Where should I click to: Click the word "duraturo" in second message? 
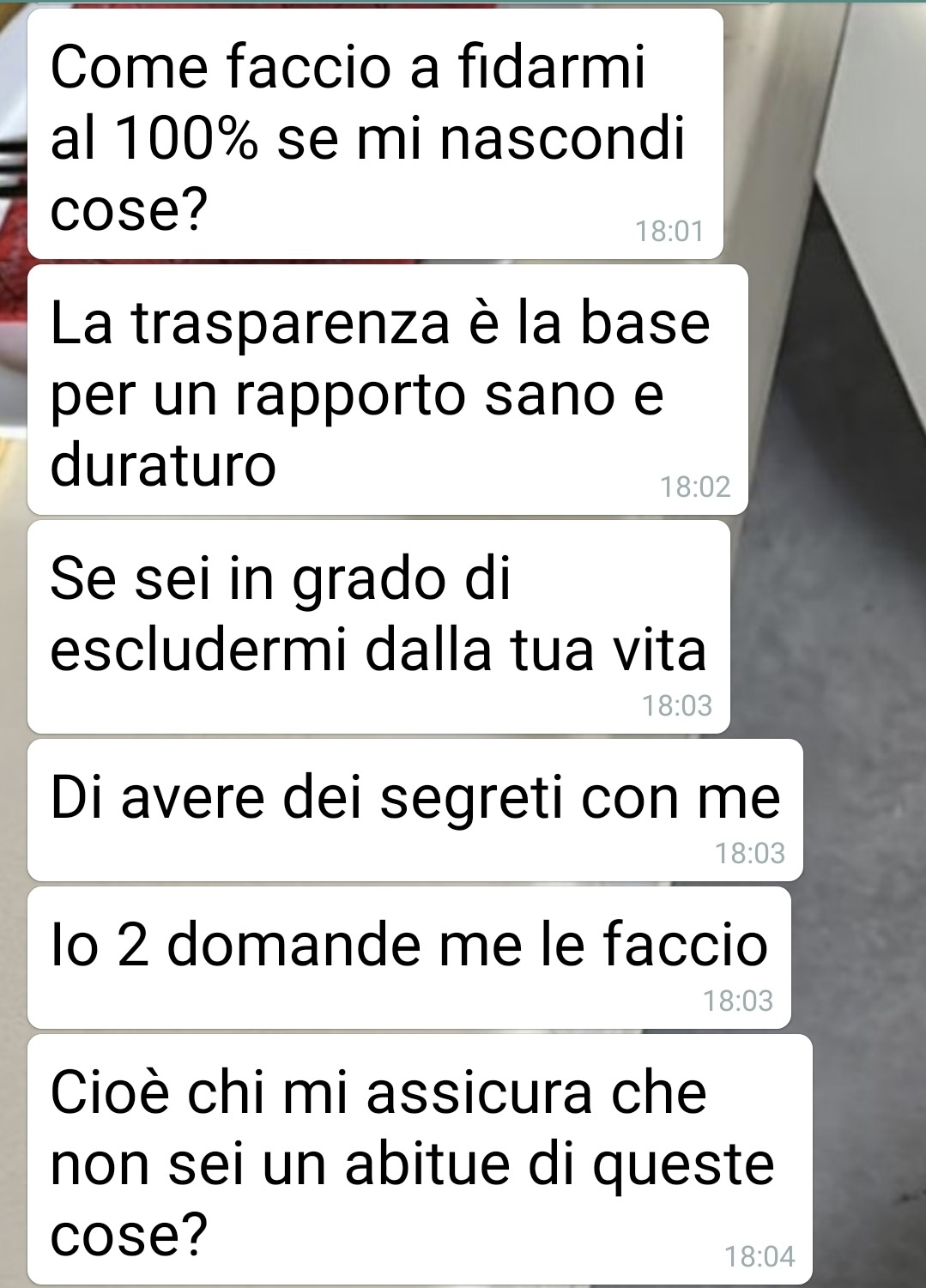click(163, 466)
